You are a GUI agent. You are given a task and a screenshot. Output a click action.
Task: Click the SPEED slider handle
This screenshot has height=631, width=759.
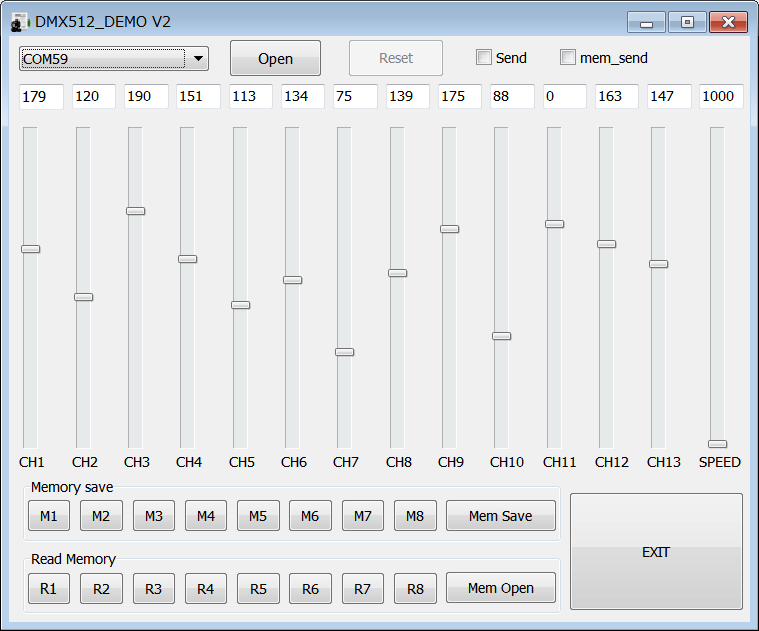pos(717,444)
